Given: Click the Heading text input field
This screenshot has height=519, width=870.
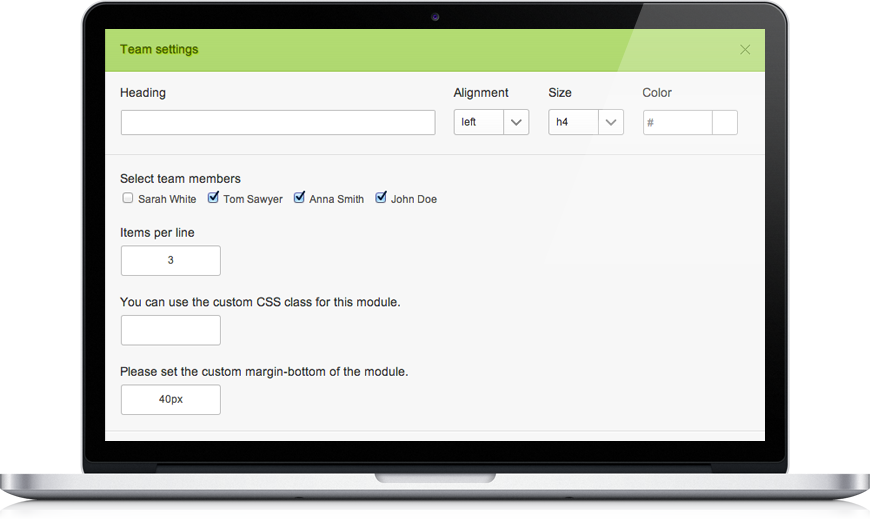Looking at the screenshot, I should coord(278,122).
